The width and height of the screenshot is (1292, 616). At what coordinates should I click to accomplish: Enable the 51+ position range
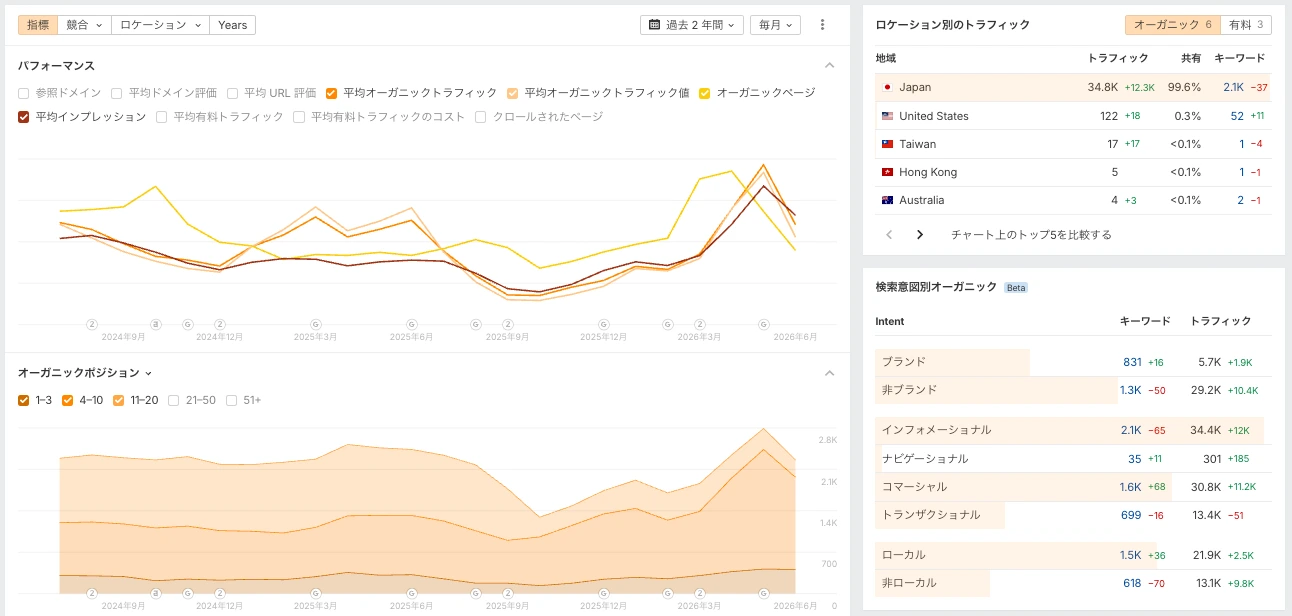tap(232, 400)
